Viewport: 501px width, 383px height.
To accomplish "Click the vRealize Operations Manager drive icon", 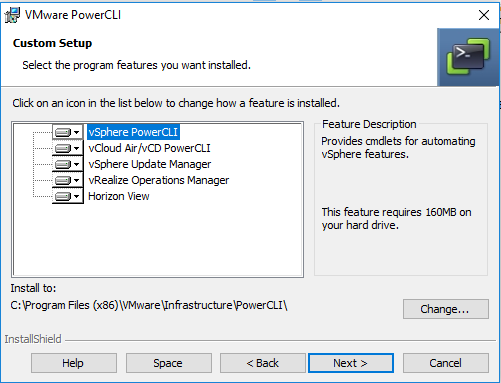I will (x=63, y=180).
